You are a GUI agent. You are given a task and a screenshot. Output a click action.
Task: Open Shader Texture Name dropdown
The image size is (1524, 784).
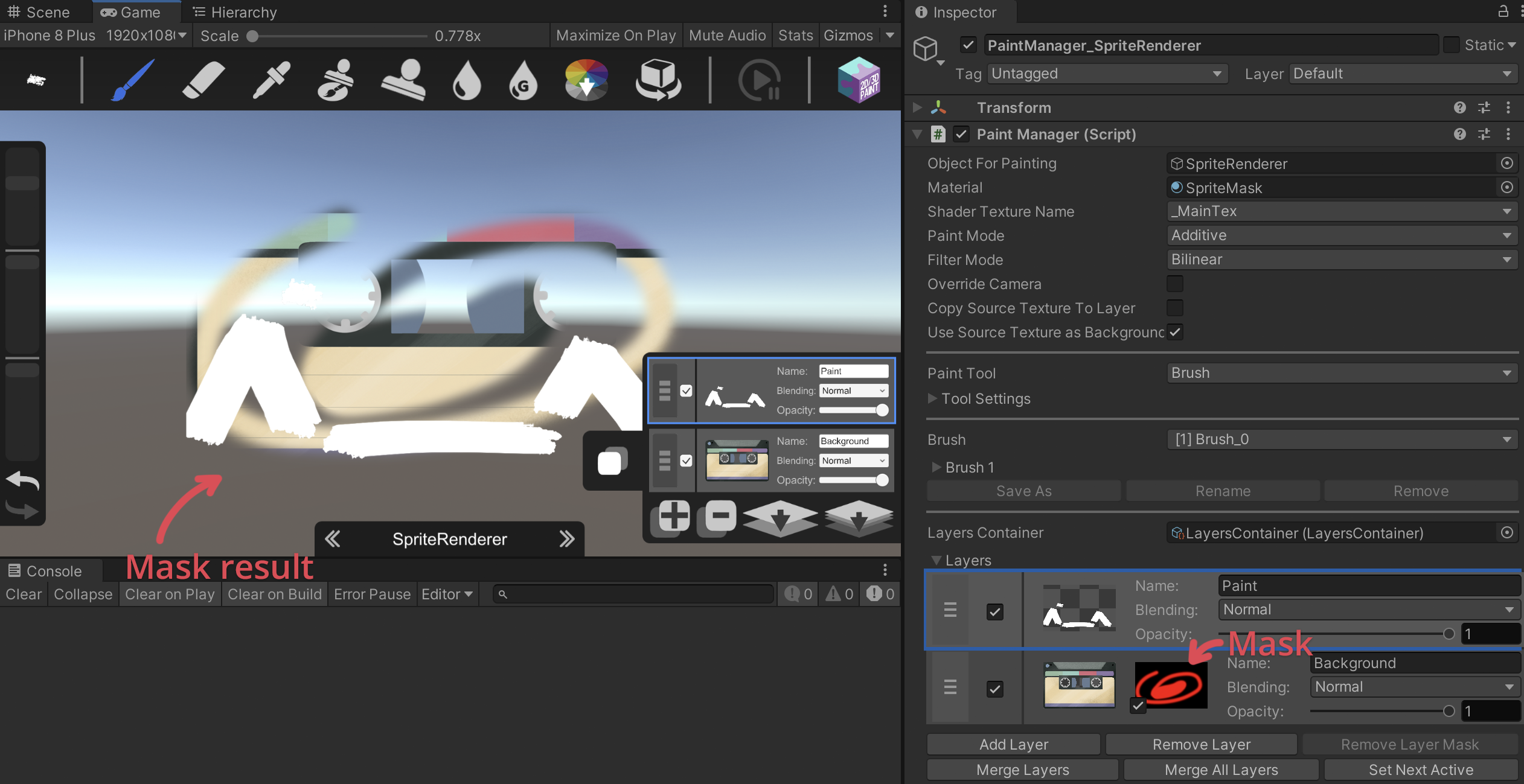point(1343,211)
